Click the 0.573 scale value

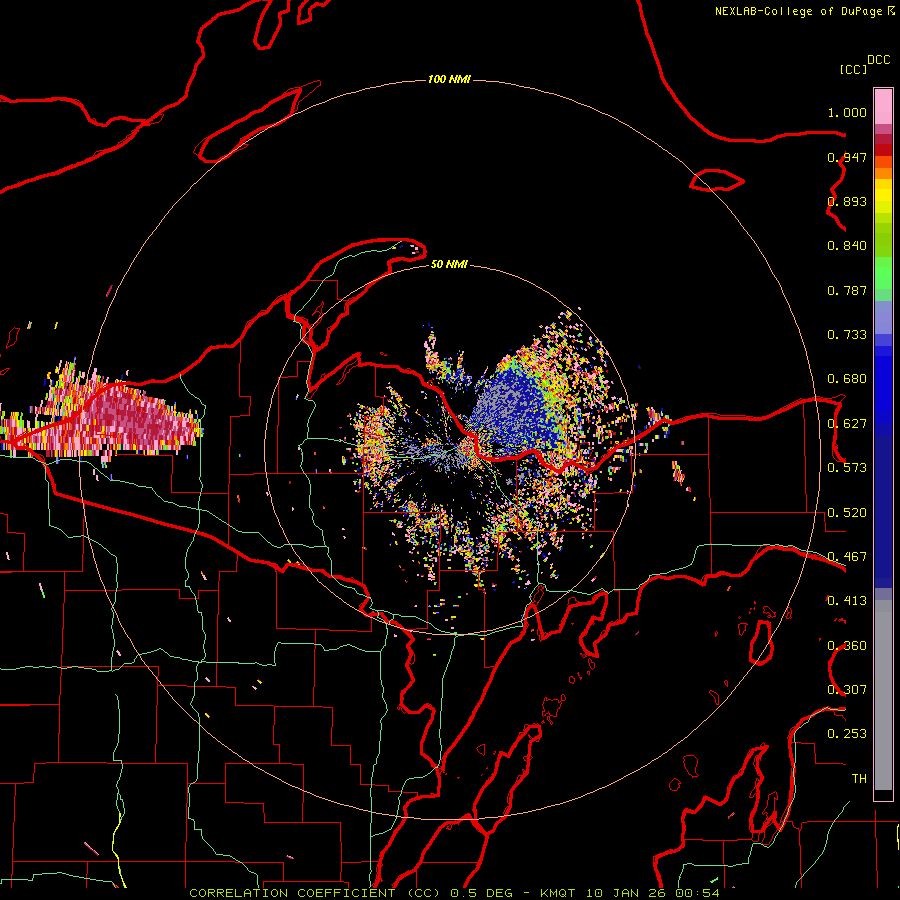pyautogui.click(x=847, y=468)
